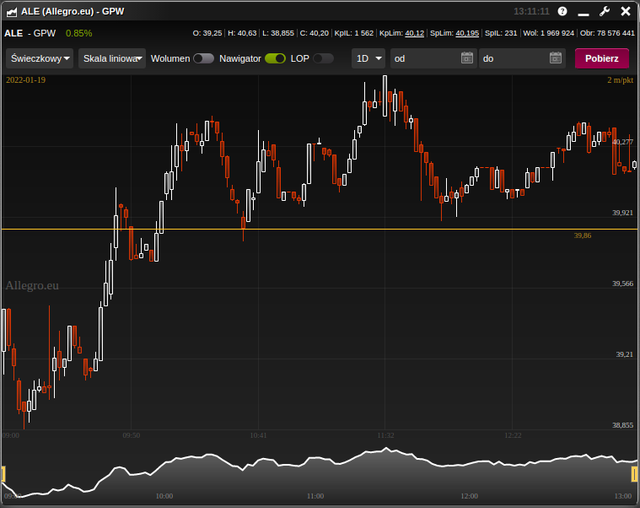Click the ALE - GPW ticker label
The image size is (640, 508).
(x=30, y=33)
